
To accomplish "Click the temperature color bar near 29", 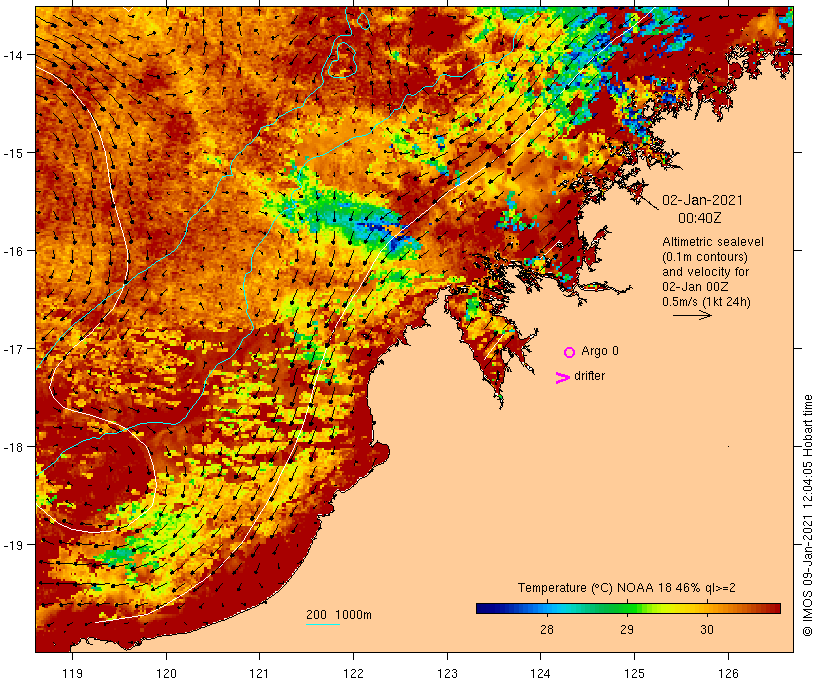I will point(627,608).
